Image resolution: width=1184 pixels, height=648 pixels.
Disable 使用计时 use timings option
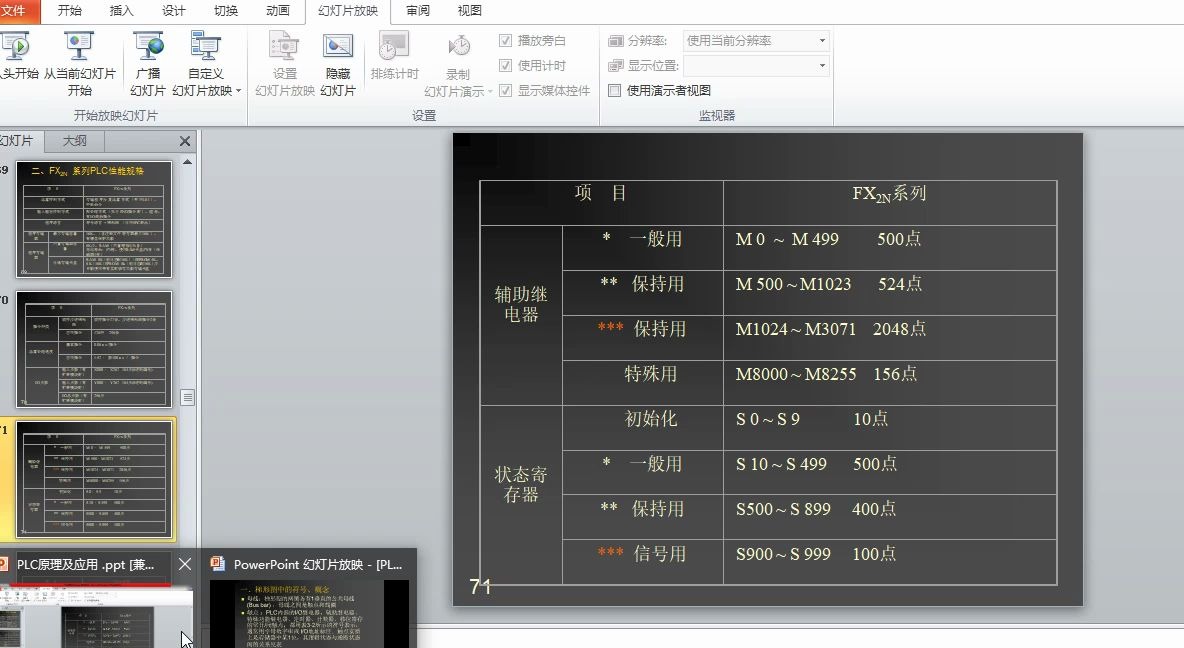(x=506, y=63)
